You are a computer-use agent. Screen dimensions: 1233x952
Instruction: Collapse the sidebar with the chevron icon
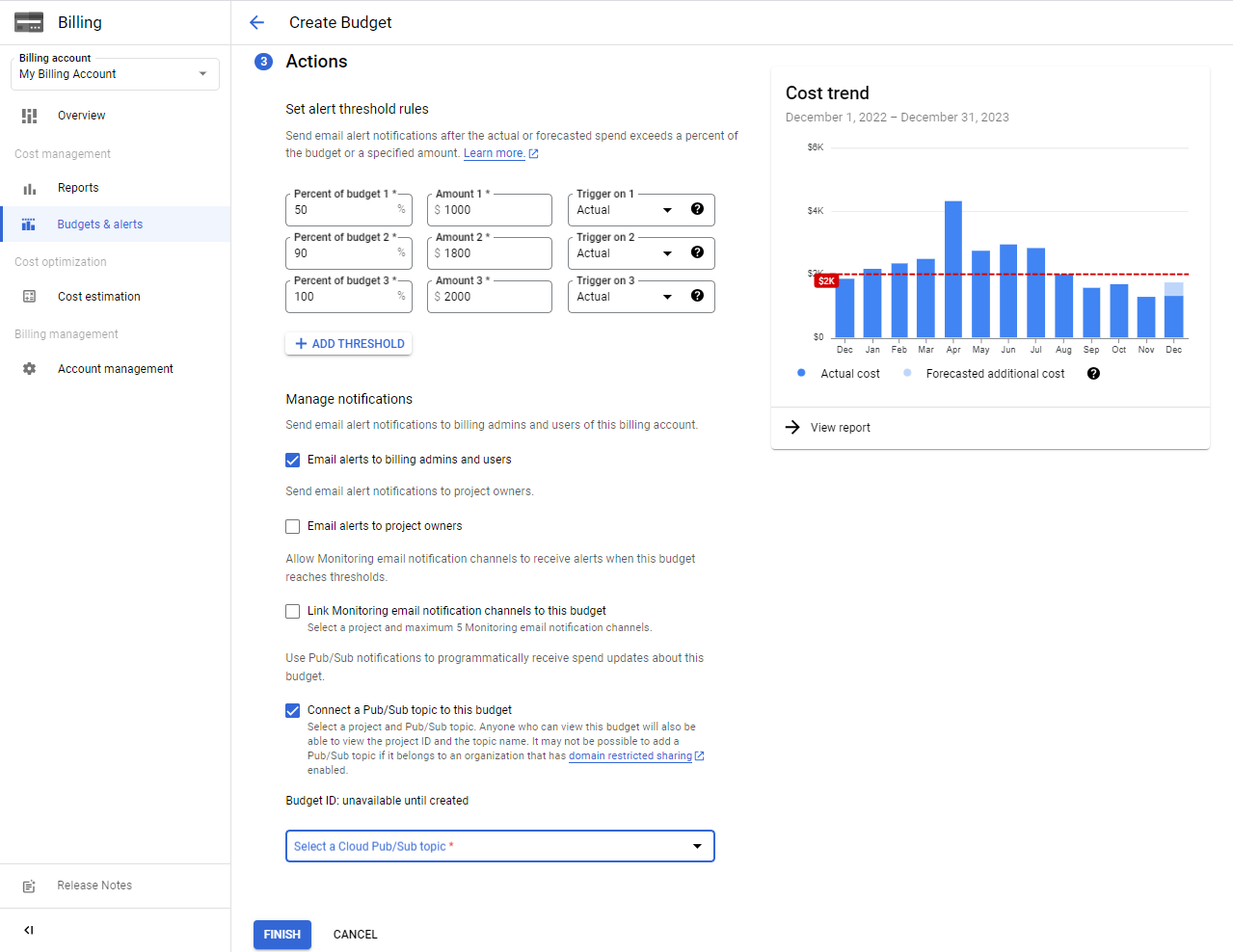point(29,931)
